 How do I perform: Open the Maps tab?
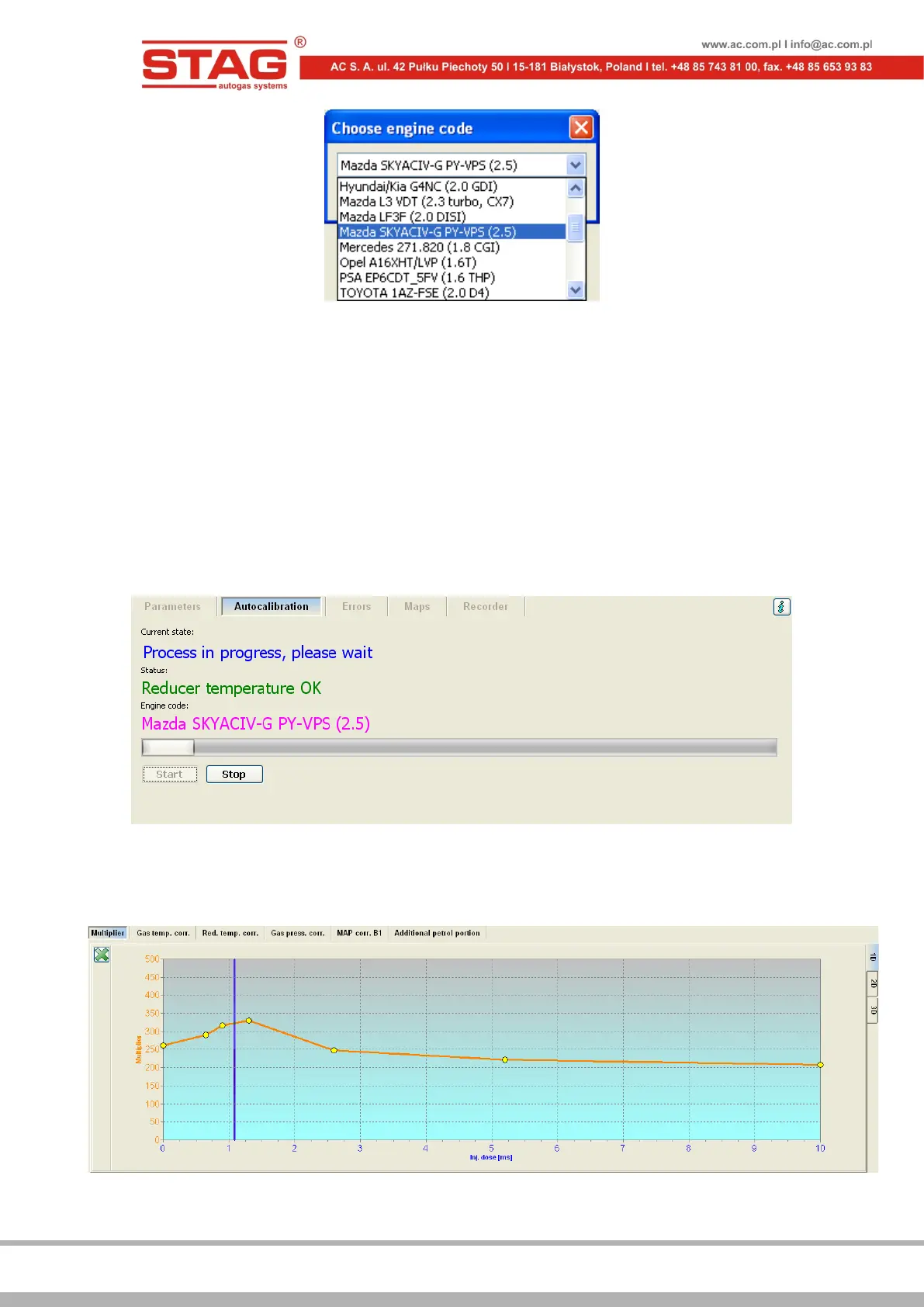[417, 606]
